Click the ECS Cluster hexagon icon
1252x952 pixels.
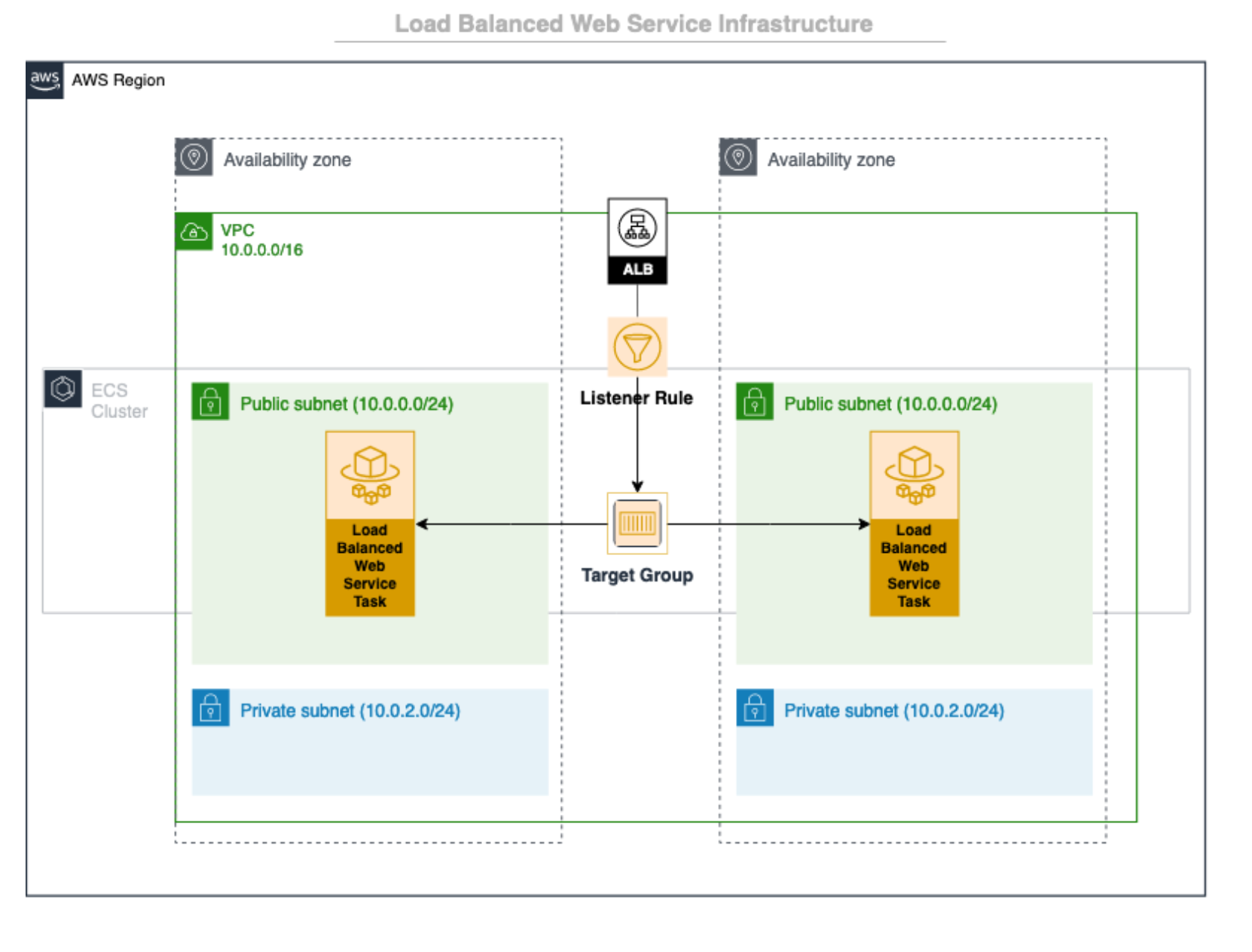tap(63, 389)
